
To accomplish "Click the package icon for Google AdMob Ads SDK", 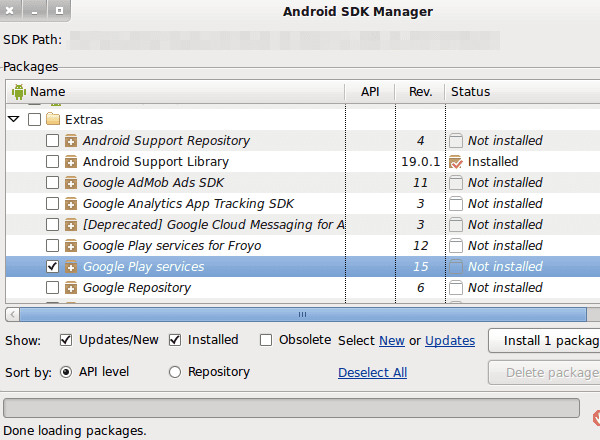I will click(x=71, y=183).
